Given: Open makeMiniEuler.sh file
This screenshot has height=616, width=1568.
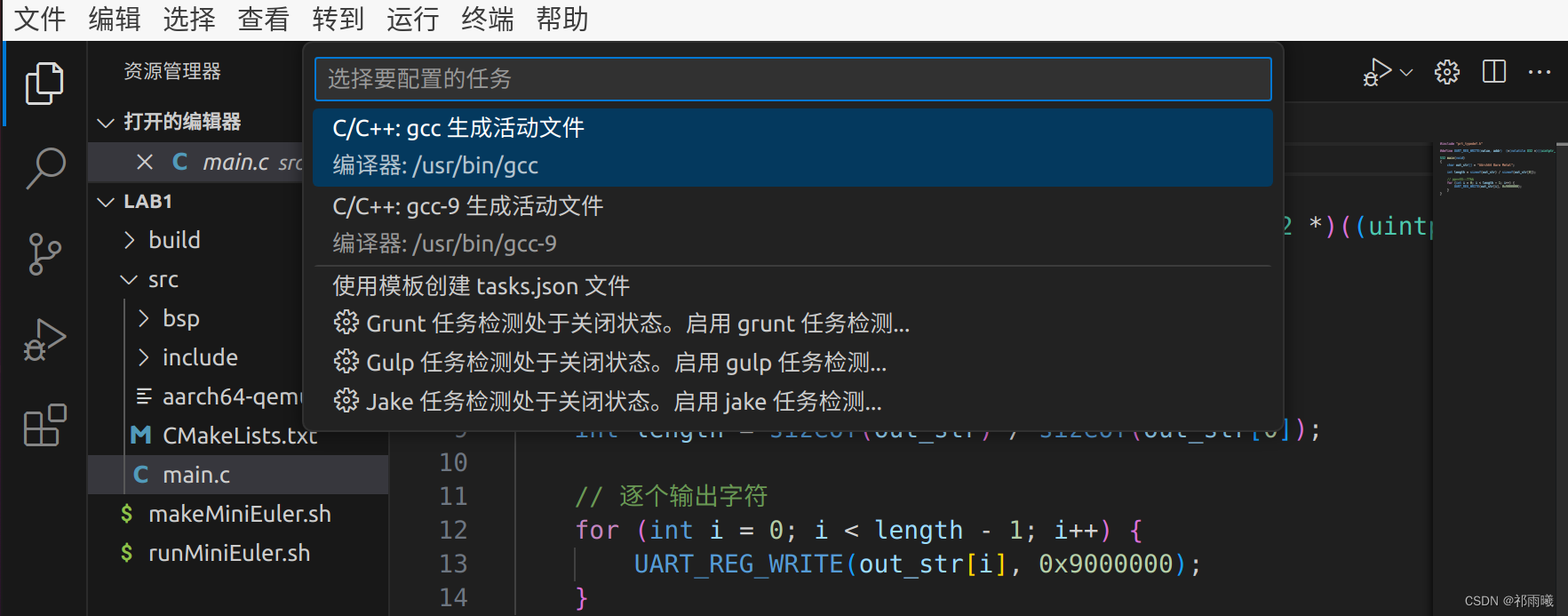Looking at the screenshot, I should 240,514.
